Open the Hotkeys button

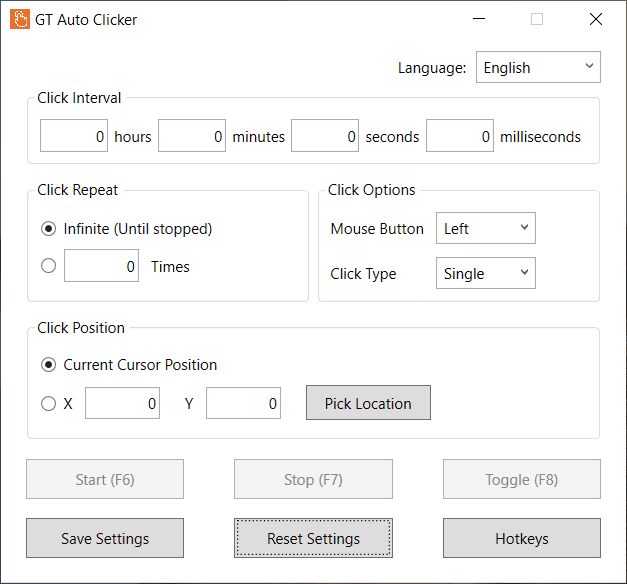pyautogui.click(x=522, y=538)
